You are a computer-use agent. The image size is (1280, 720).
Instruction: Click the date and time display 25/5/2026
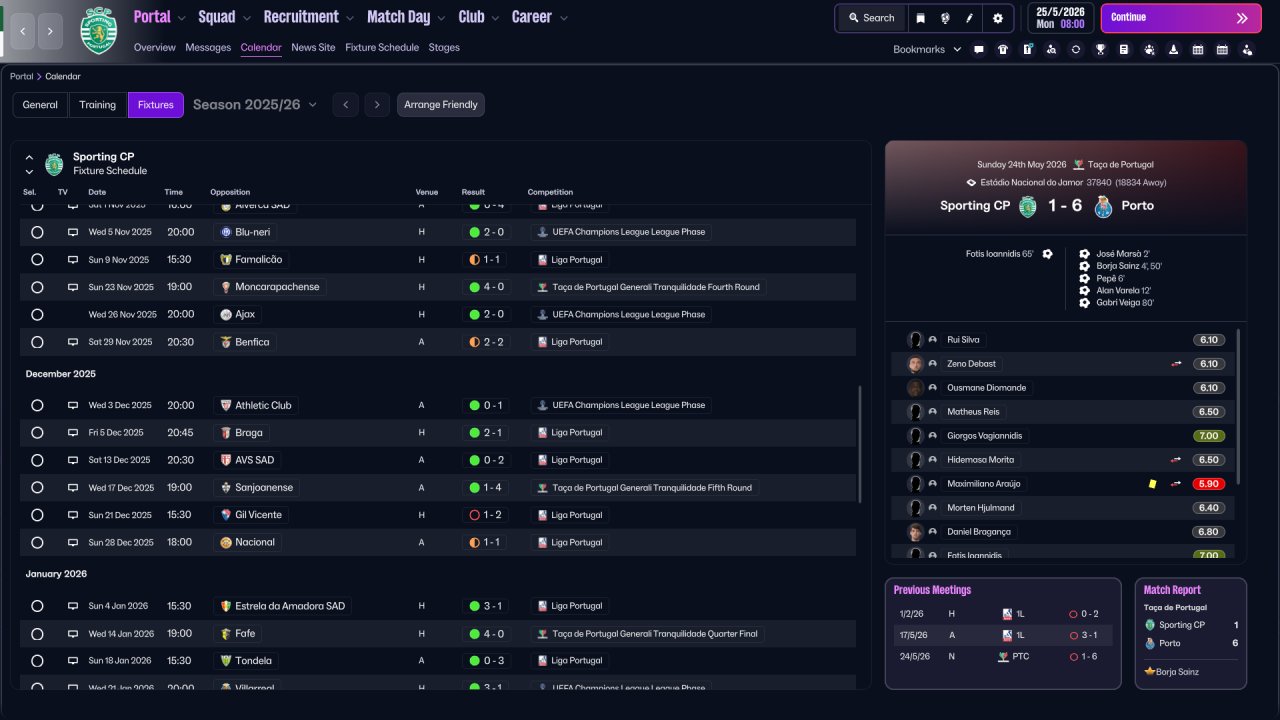(1061, 18)
